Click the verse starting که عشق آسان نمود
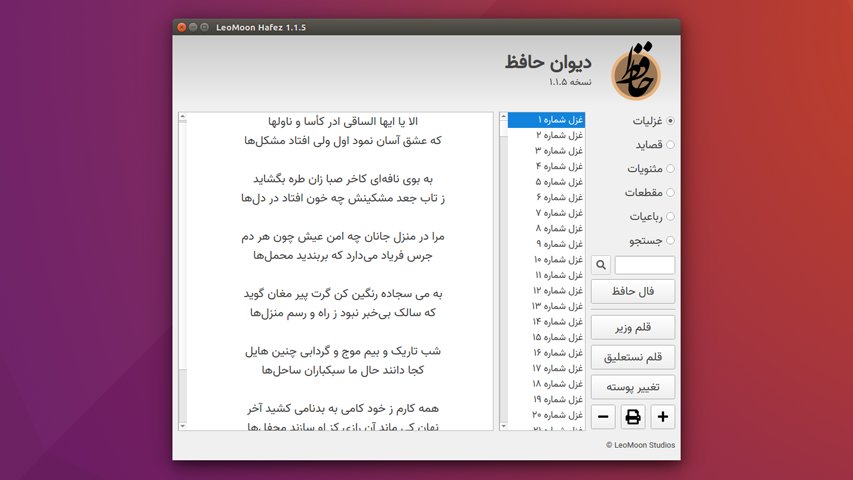The width and height of the screenshot is (853, 480). click(x=343, y=141)
